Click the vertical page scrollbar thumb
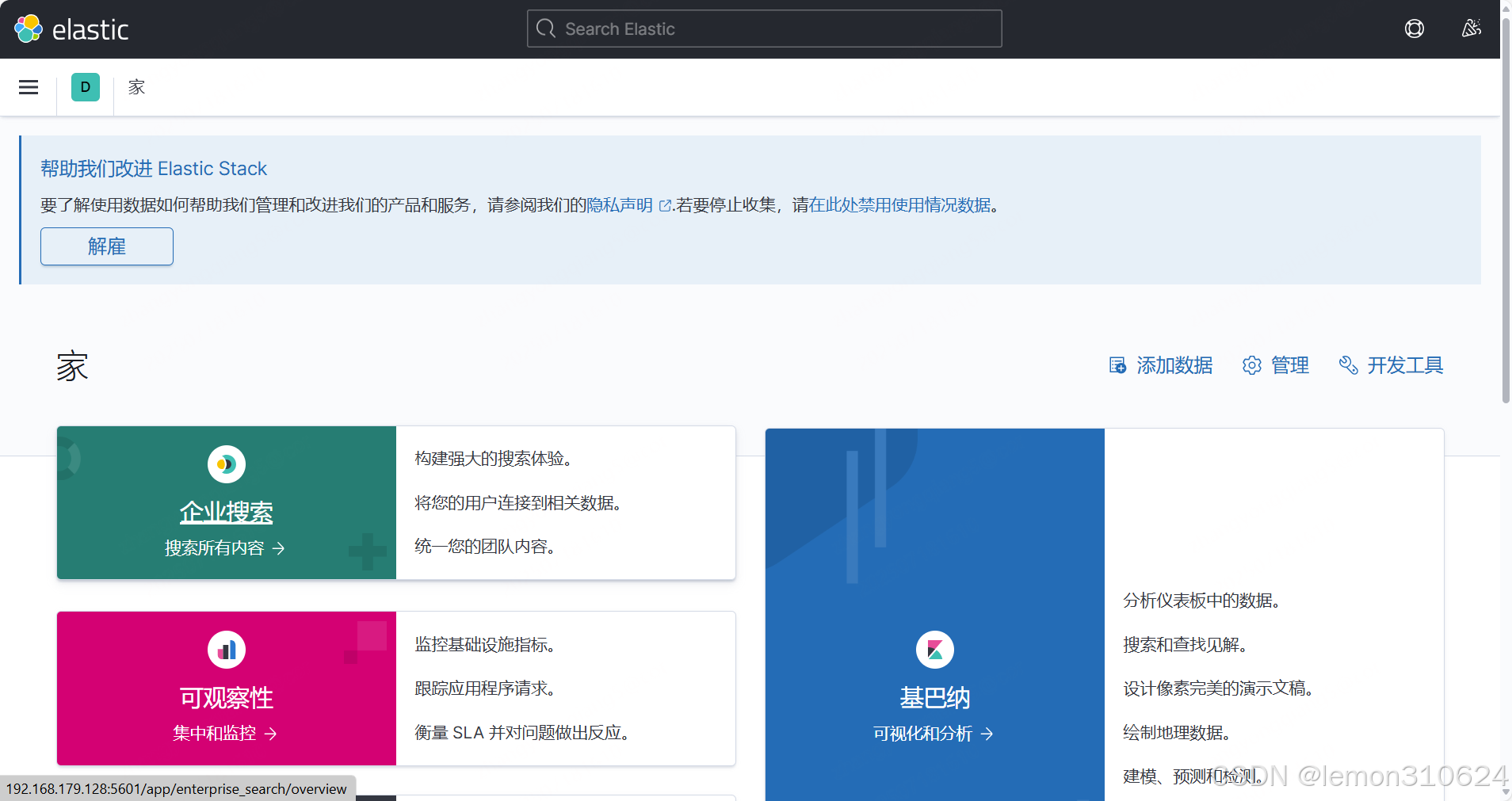The image size is (1512, 801). (1506, 210)
